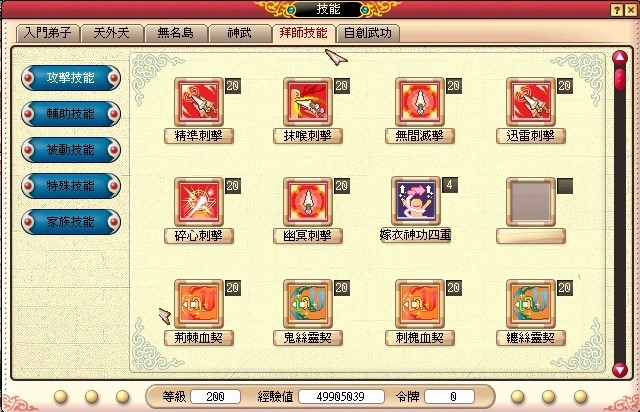Select the 纏絲靈契 skill icon
Viewport: 640px width, 412px height.
click(531, 304)
